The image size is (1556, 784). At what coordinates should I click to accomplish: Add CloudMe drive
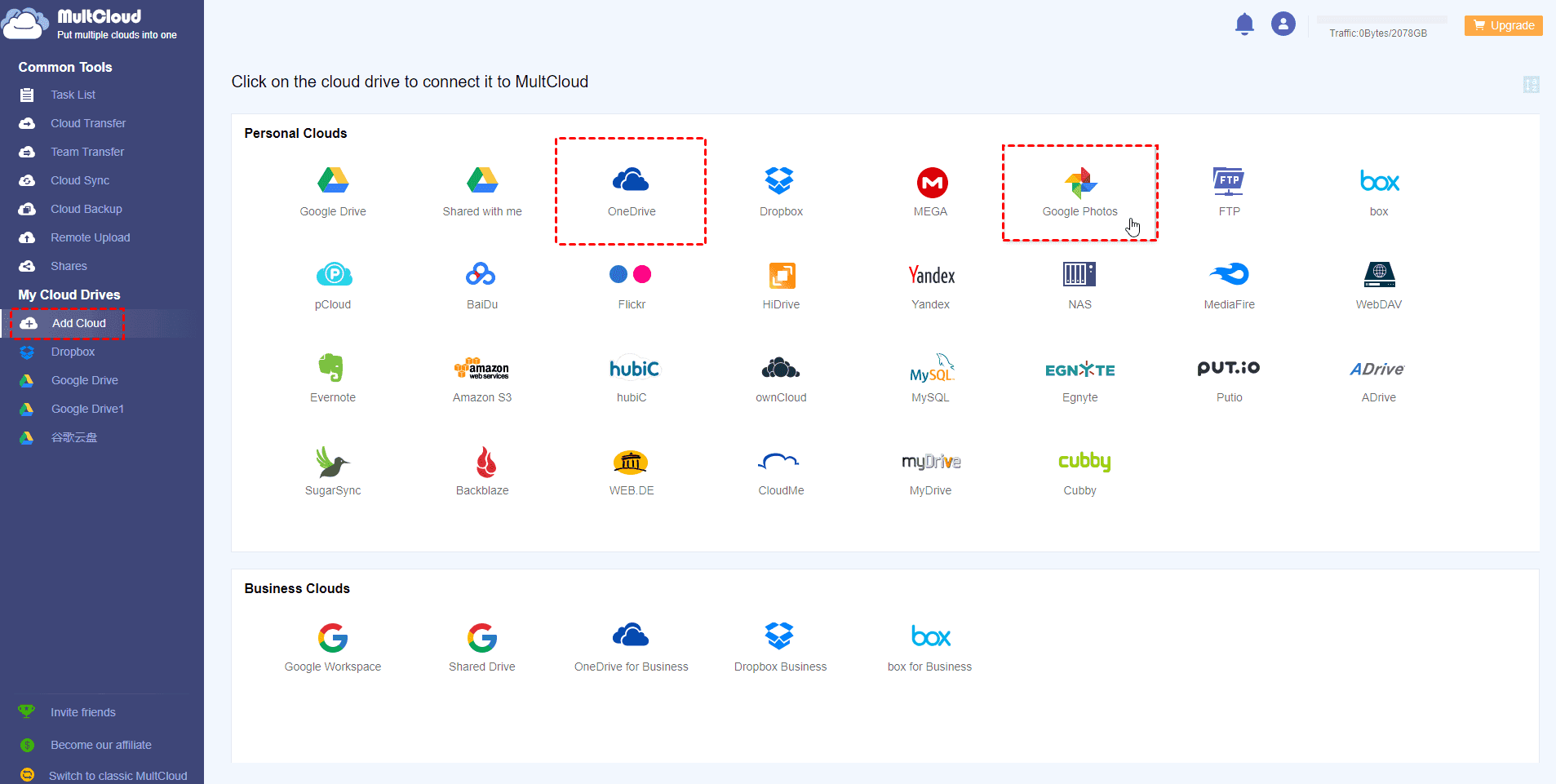coord(781,472)
